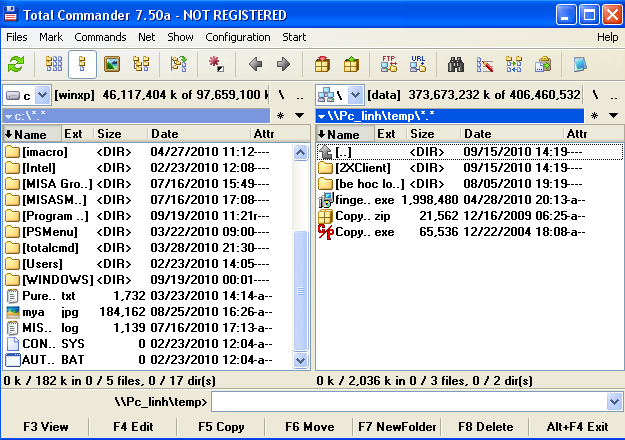Select the AUT.. BAT file row
625x440 pixels.
tap(147, 360)
